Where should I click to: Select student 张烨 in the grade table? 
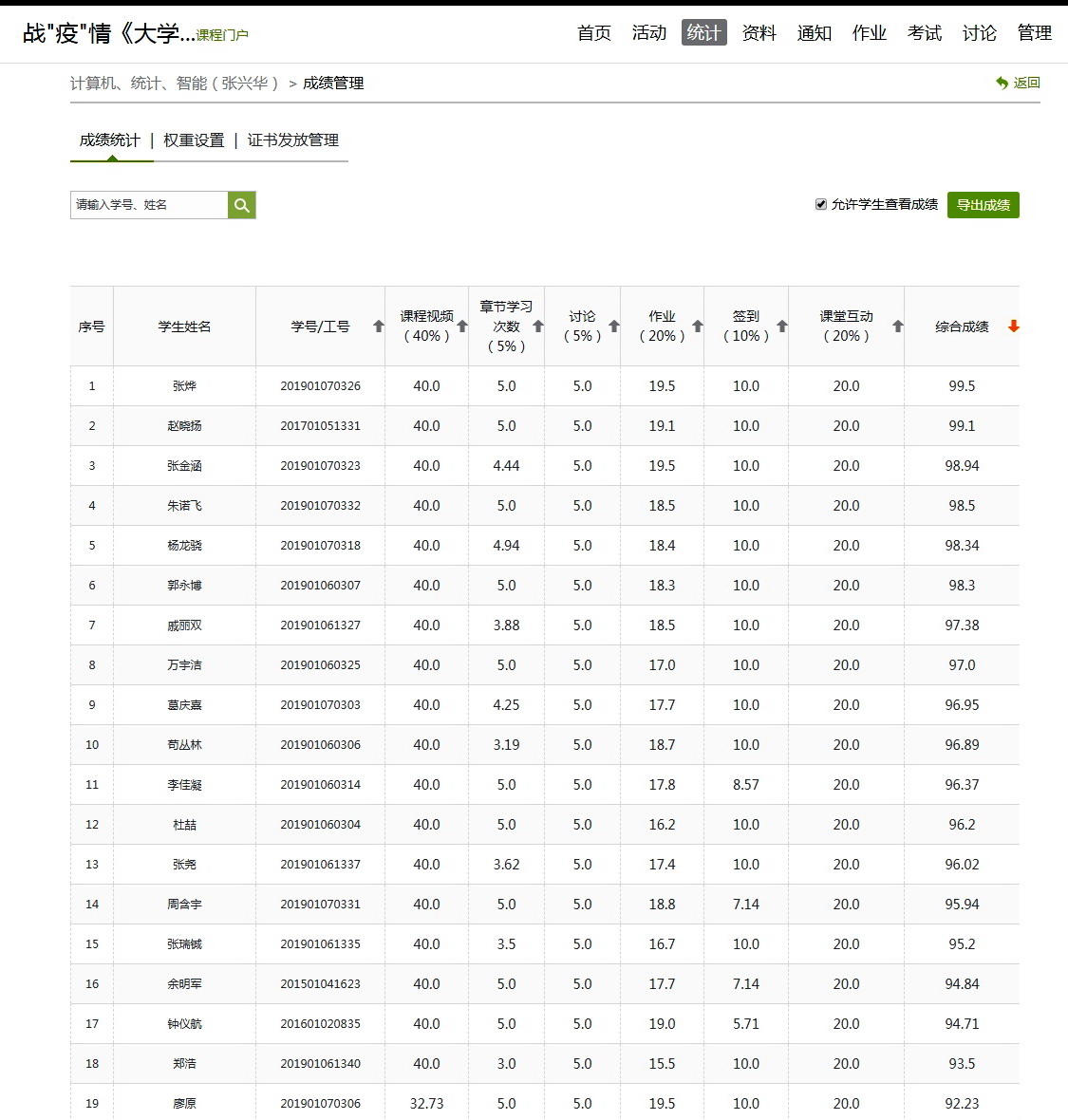pos(183,385)
